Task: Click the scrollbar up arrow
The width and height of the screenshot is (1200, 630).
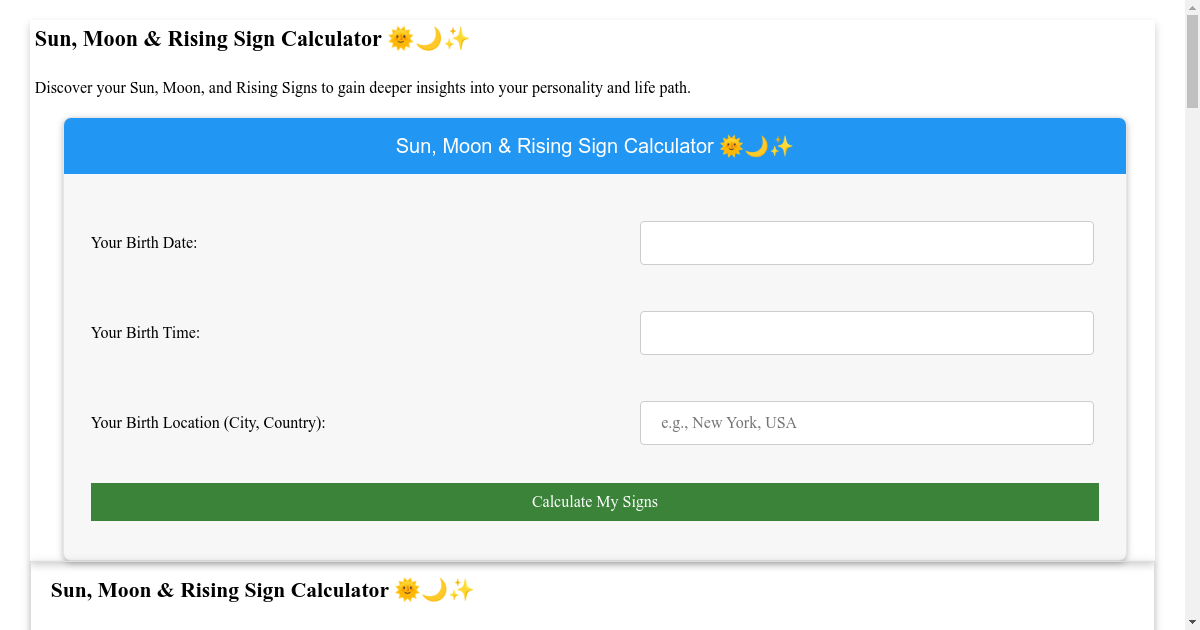Action: tap(1191, 7)
